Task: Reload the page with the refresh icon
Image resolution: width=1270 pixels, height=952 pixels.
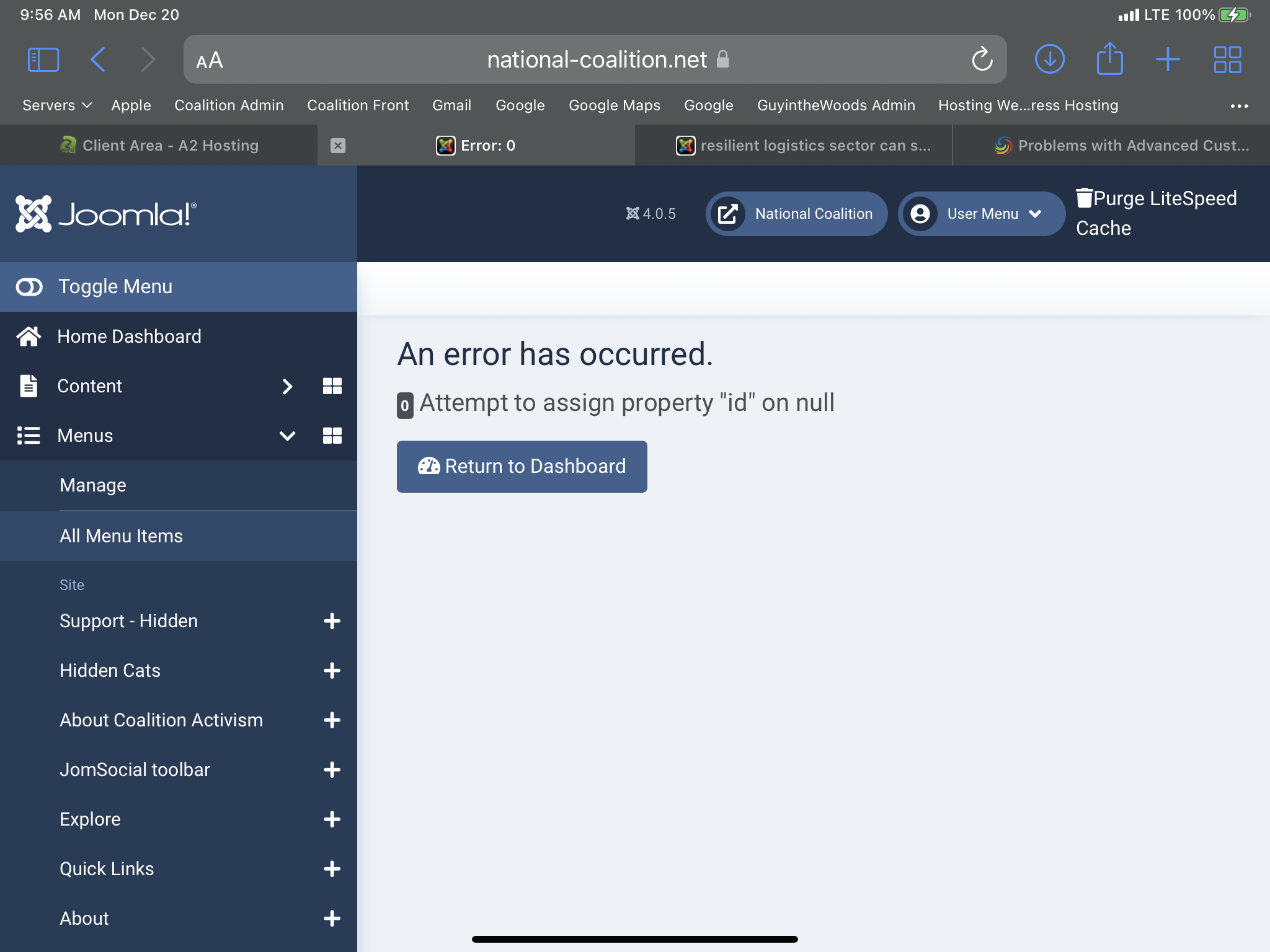Action: click(982, 59)
